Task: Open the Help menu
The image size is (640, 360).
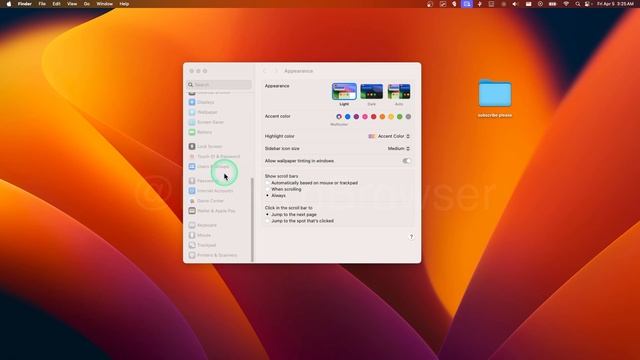Action: (x=124, y=4)
